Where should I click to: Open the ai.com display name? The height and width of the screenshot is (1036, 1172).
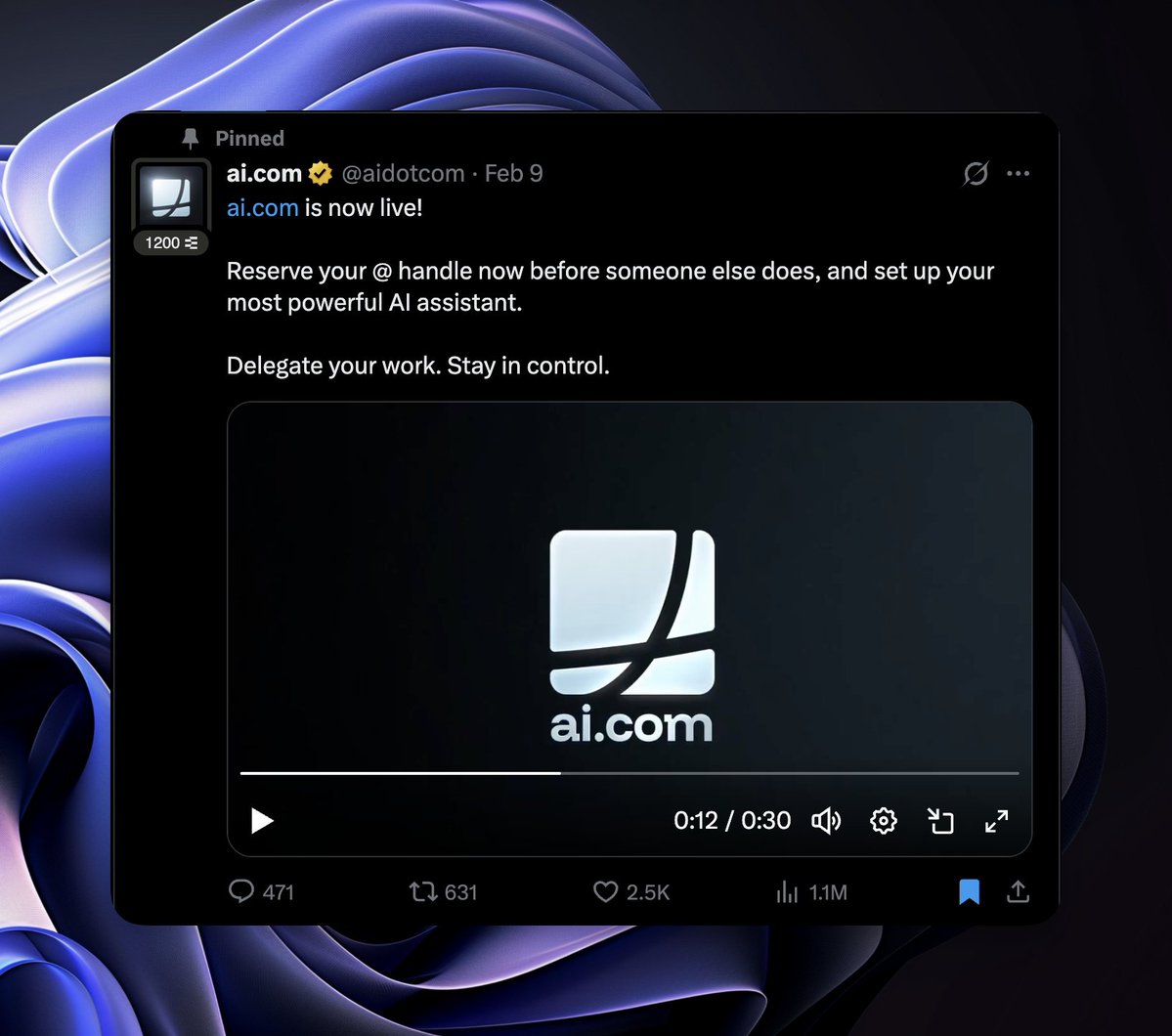(x=264, y=173)
